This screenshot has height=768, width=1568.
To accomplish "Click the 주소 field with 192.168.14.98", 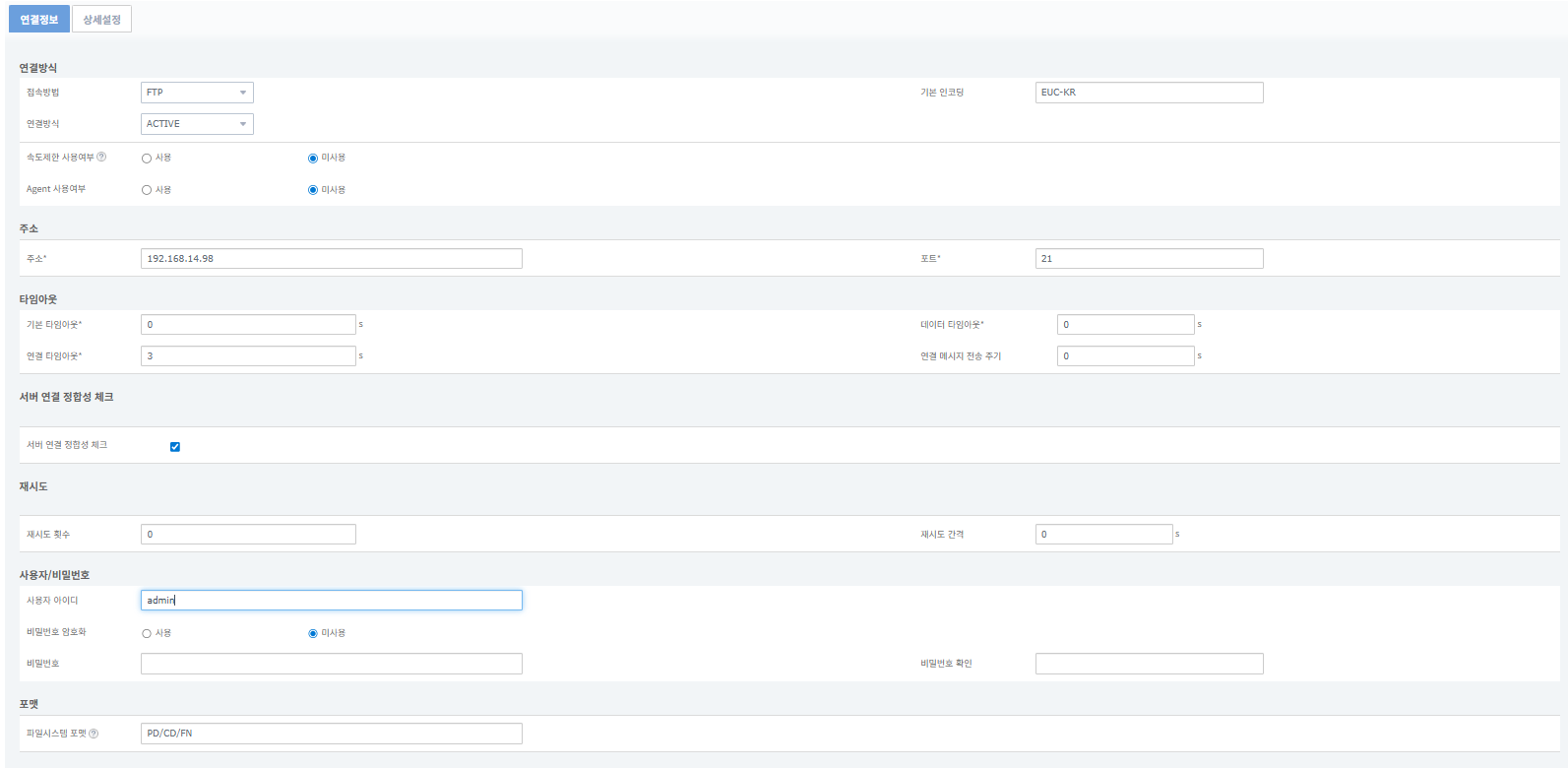I will click(331, 259).
